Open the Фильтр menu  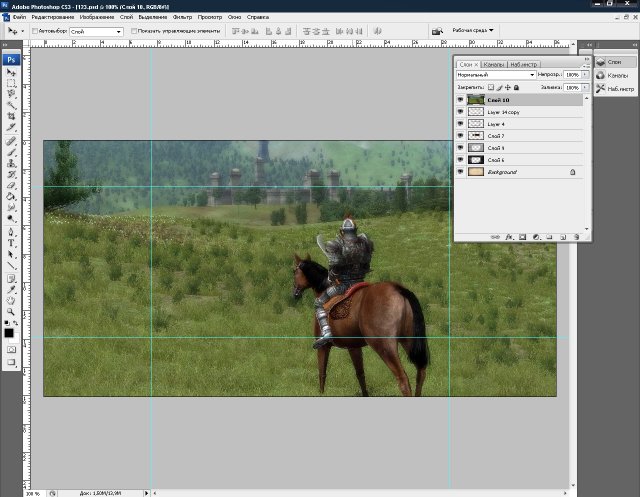(181, 18)
